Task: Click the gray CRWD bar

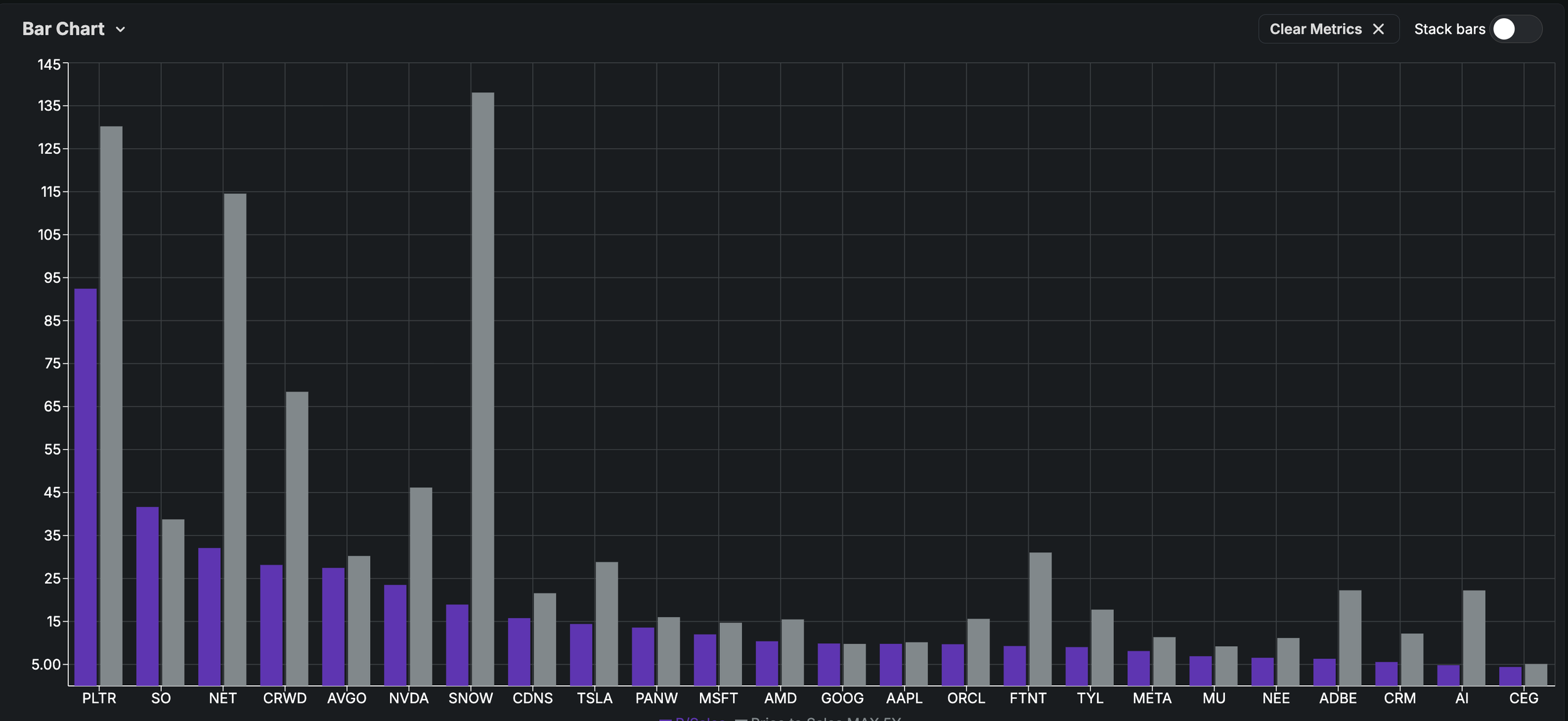Action: [x=297, y=538]
